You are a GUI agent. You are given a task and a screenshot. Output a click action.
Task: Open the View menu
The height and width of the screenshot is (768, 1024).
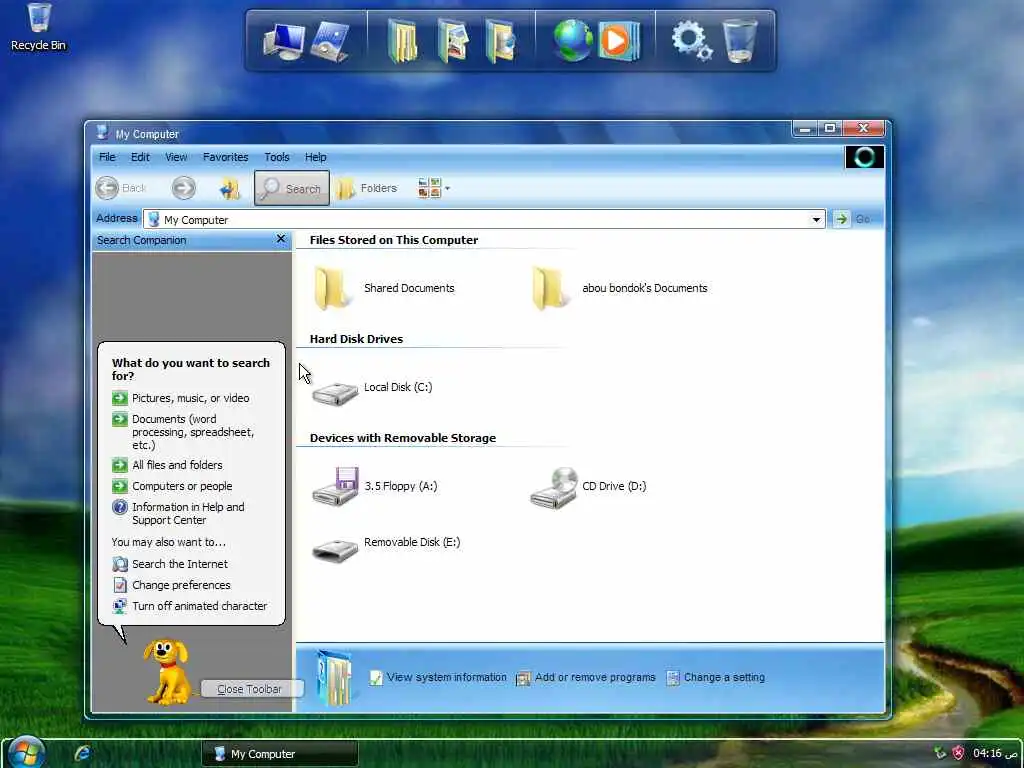(x=176, y=157)
